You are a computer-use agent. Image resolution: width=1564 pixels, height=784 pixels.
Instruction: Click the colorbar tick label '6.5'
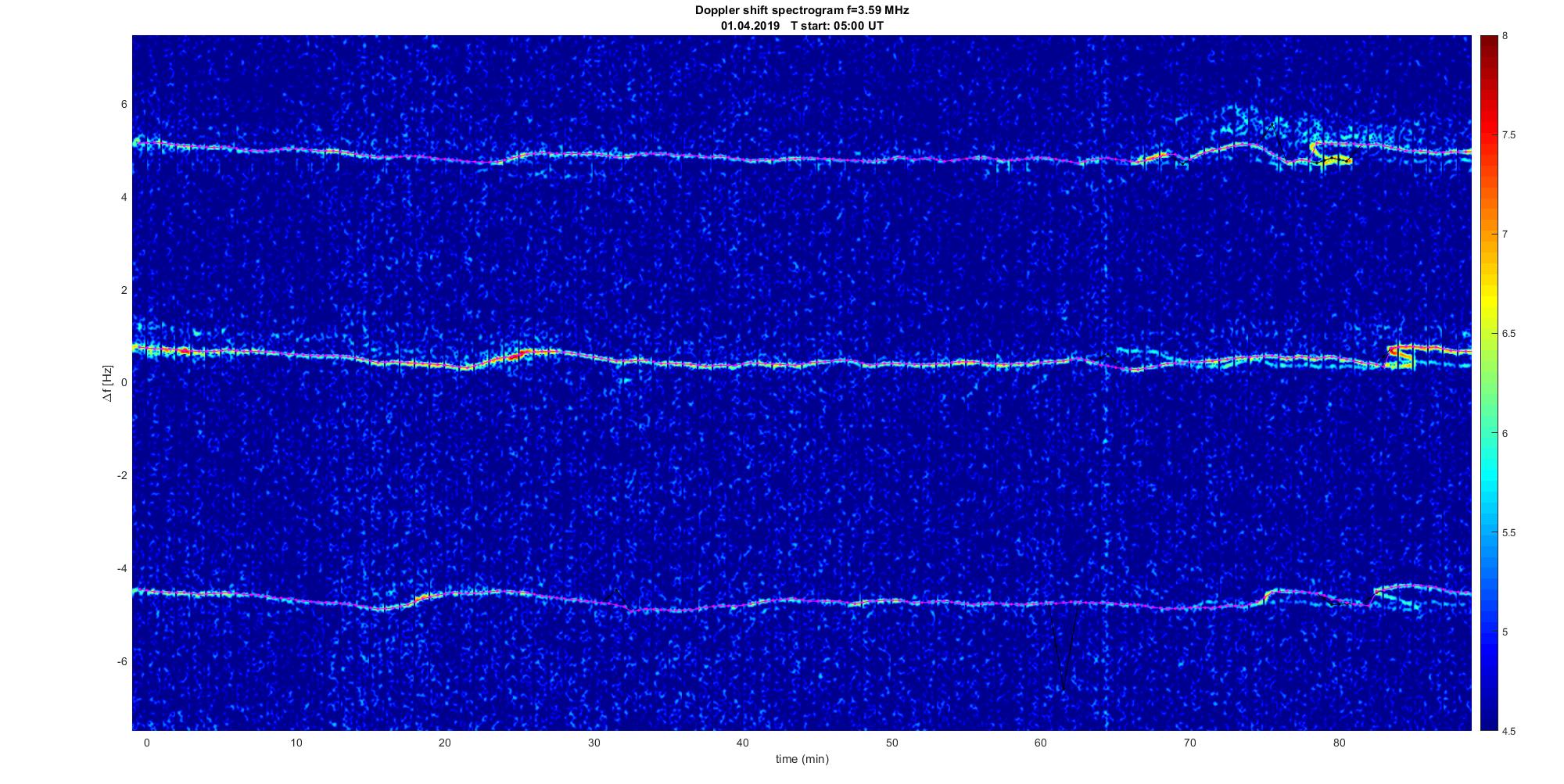tap(1509, 334)
